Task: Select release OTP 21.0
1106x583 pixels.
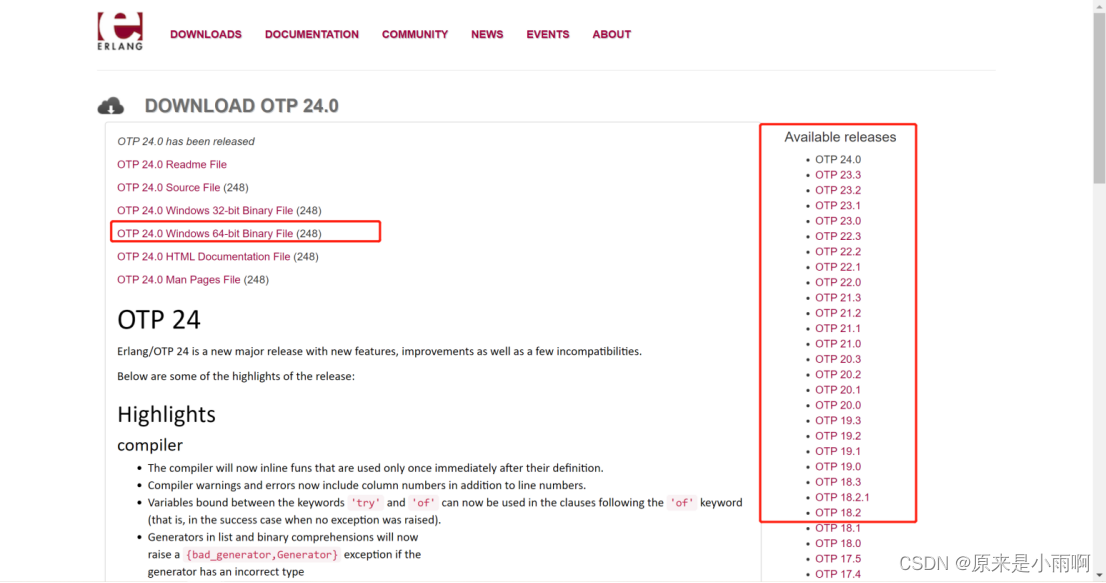Action: [838, 344]
